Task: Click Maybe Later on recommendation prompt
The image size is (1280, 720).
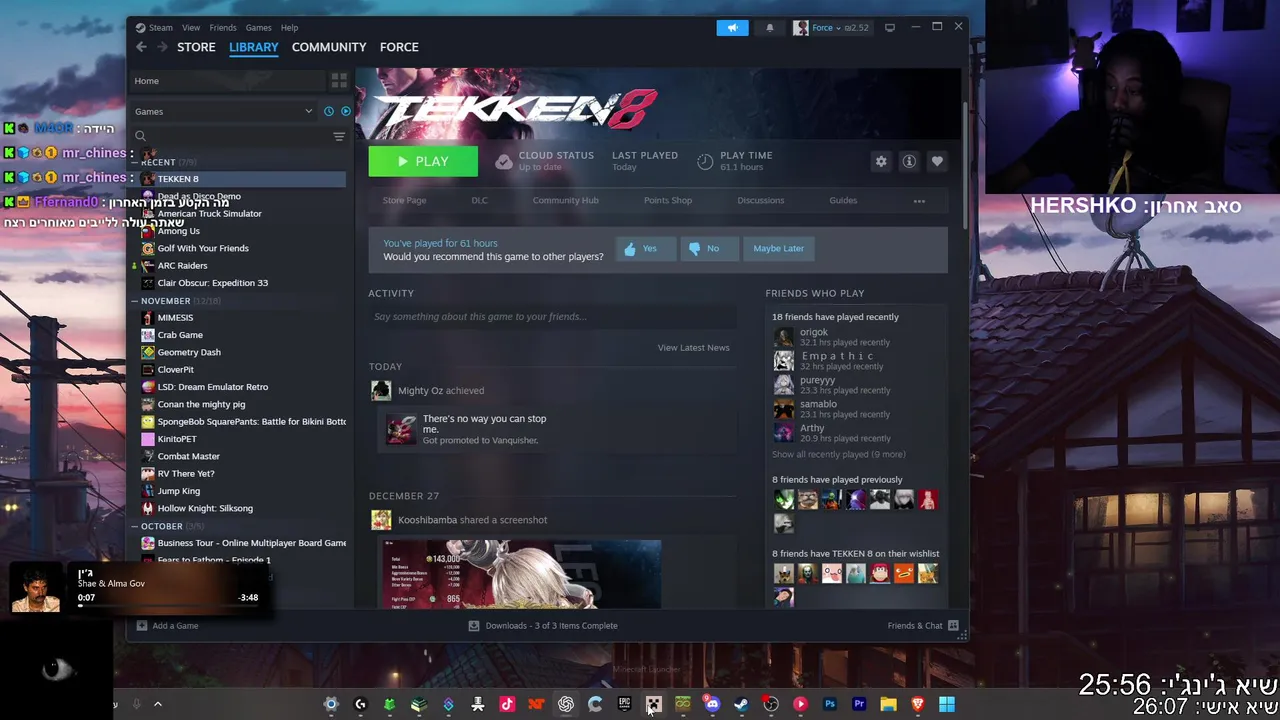Action: (779, 249)
